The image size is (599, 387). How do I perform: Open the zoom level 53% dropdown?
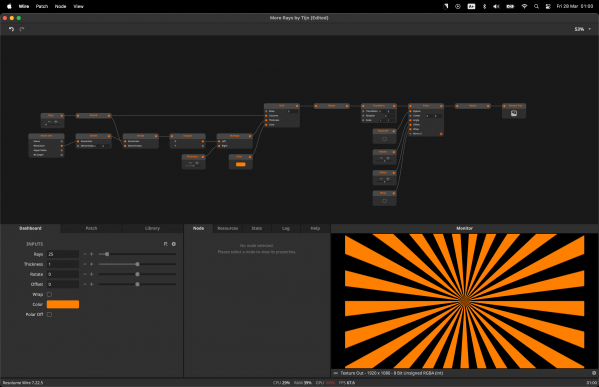[583, 29]
